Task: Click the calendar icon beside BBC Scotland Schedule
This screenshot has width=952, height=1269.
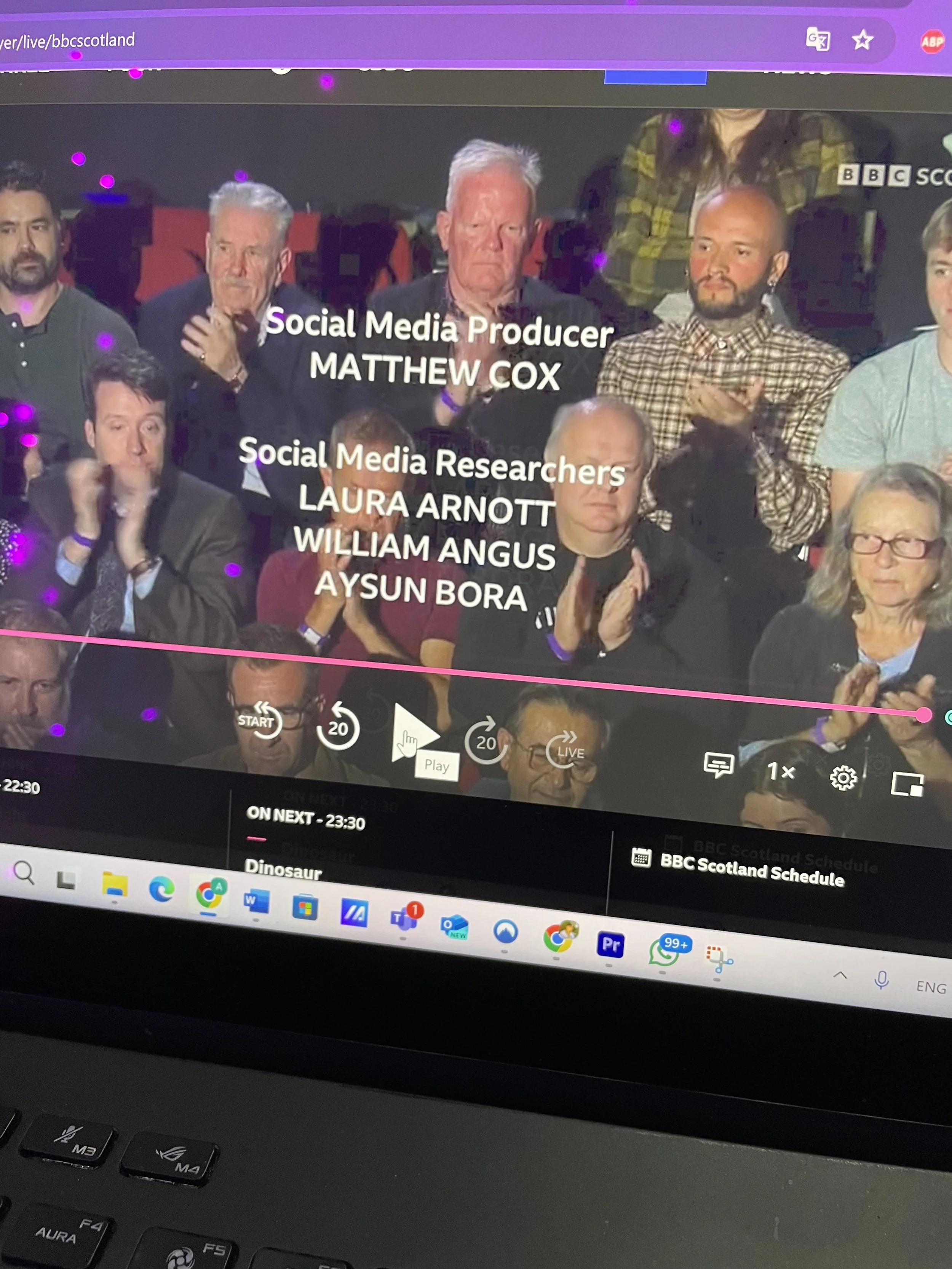Action: click(x=641, y=858)
